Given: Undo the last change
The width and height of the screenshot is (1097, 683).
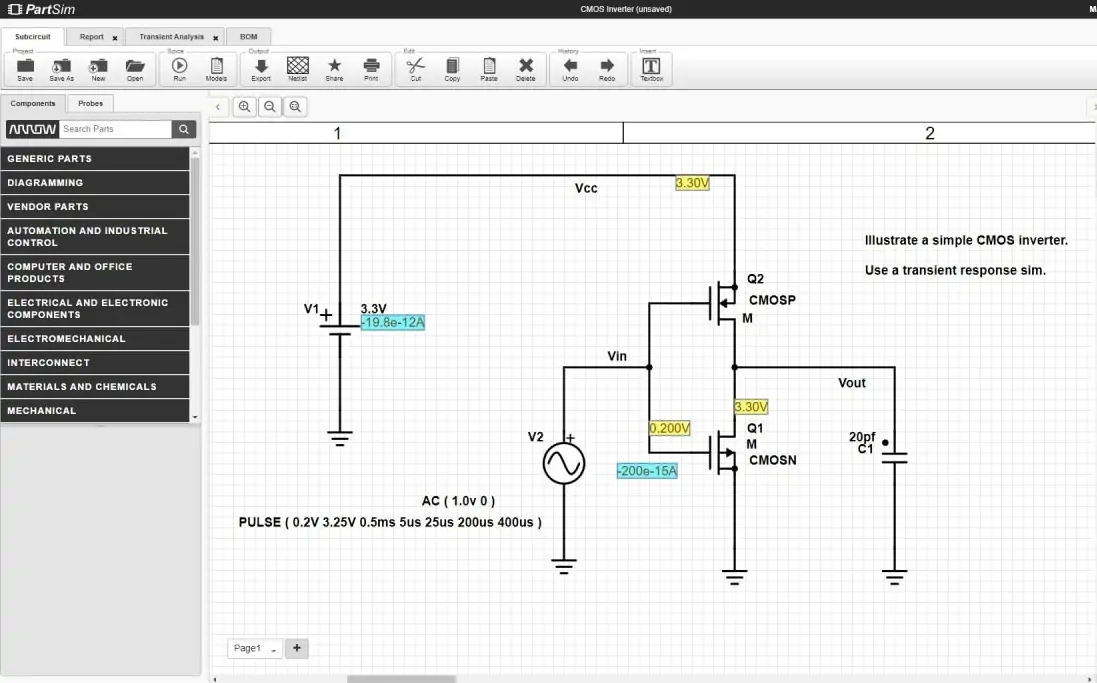Looking at the screenshot, I should [570, 68].
